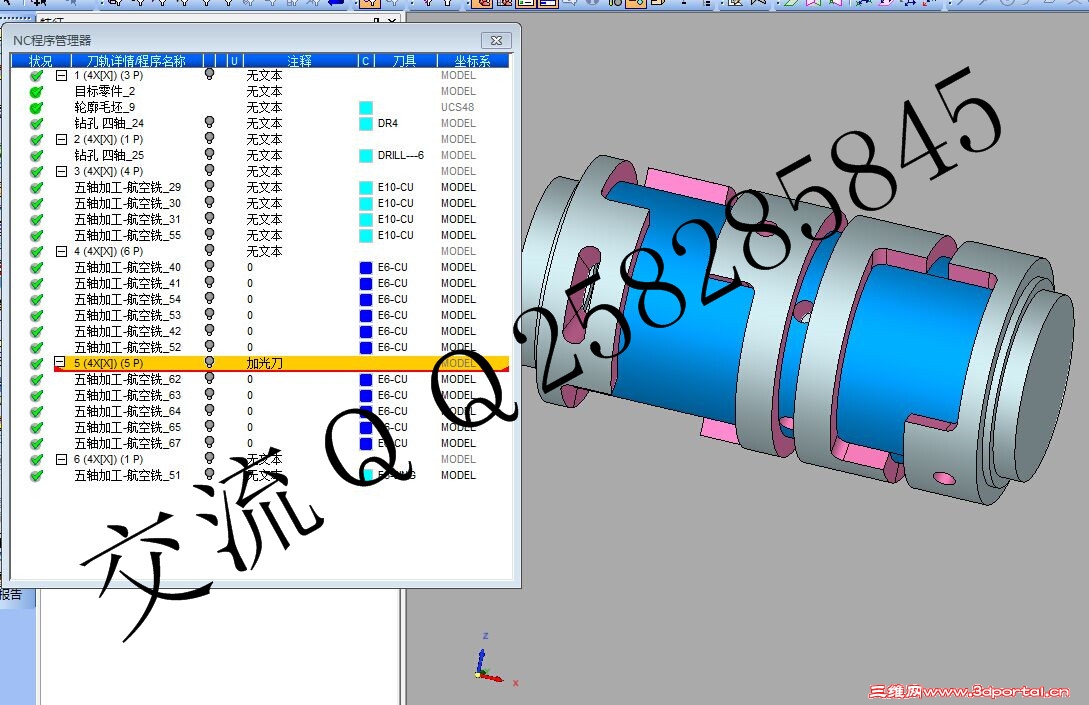Click status checkmark of 五轴加工-航空铣_40
The width and height of the screenshot is (1089, 705).
click(36, 267)
